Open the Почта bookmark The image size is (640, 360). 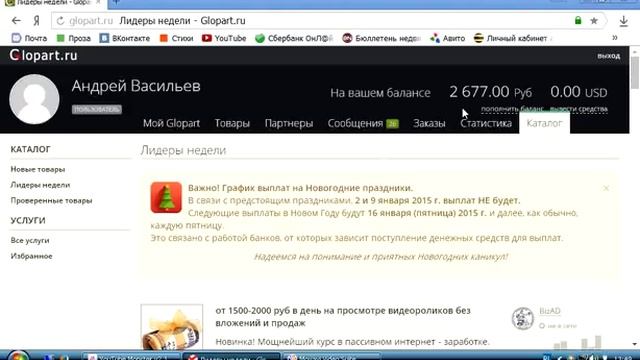(29, 38)
